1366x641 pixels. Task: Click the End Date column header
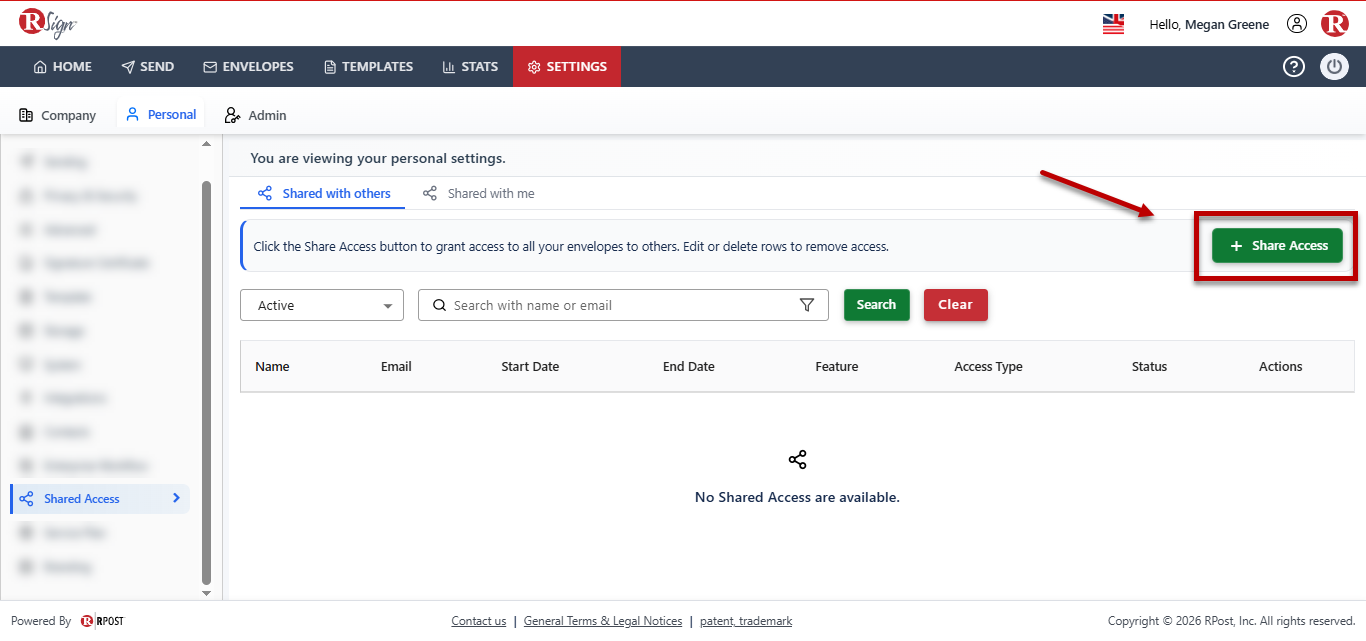coord(689,367)
